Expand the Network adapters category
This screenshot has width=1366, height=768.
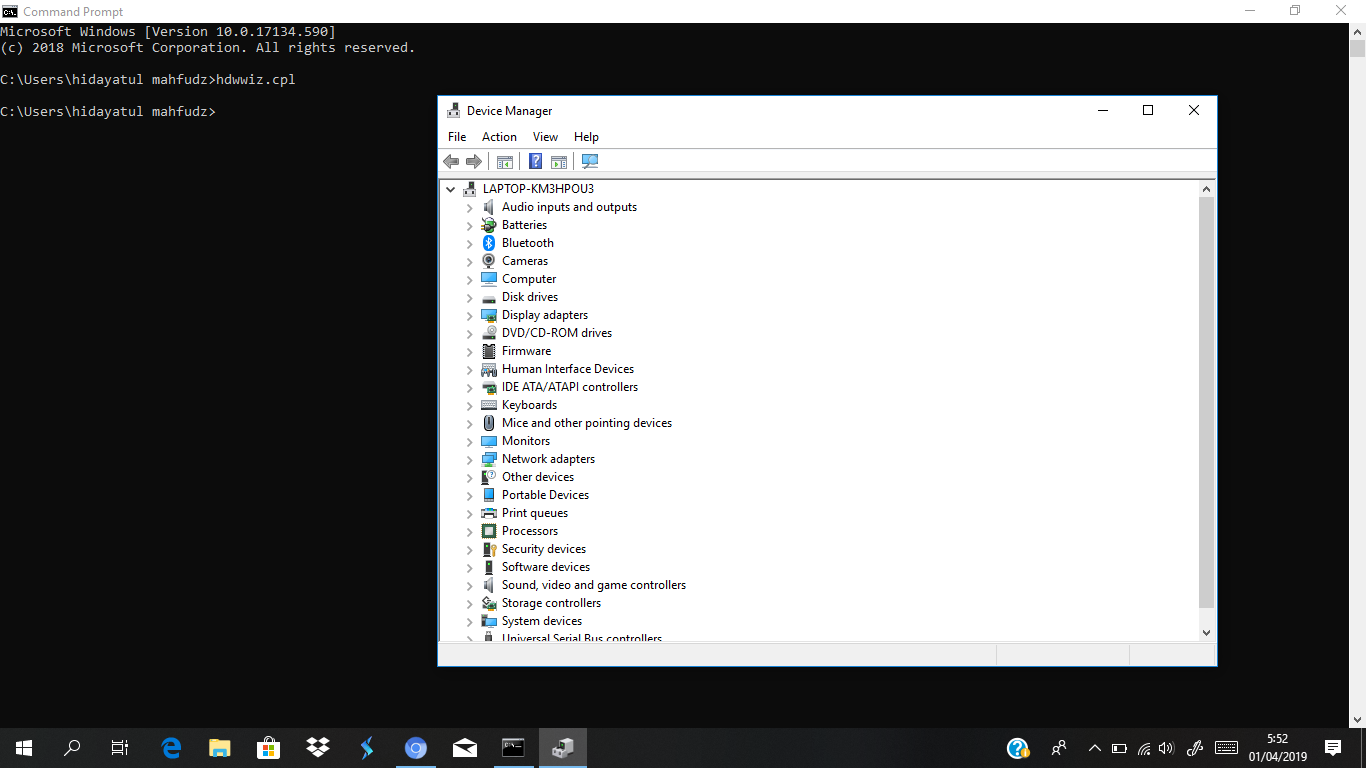(x=470, y=460)
